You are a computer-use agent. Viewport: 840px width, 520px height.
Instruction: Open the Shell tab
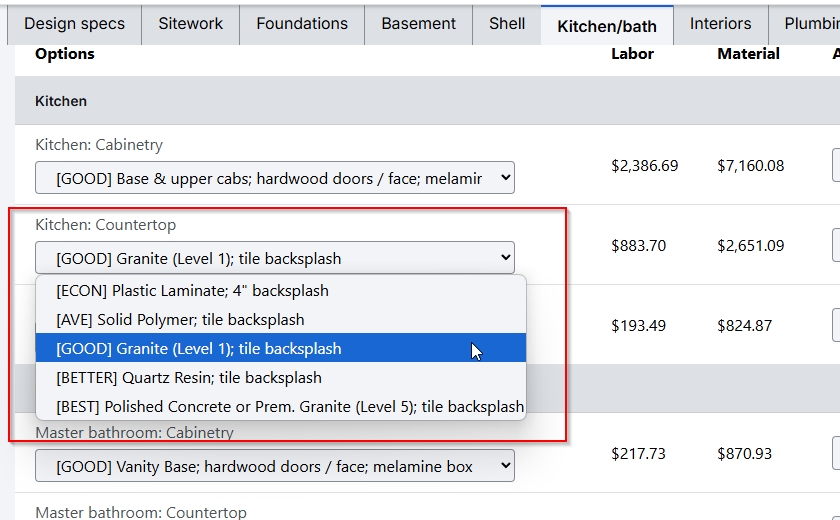(507, 24)
